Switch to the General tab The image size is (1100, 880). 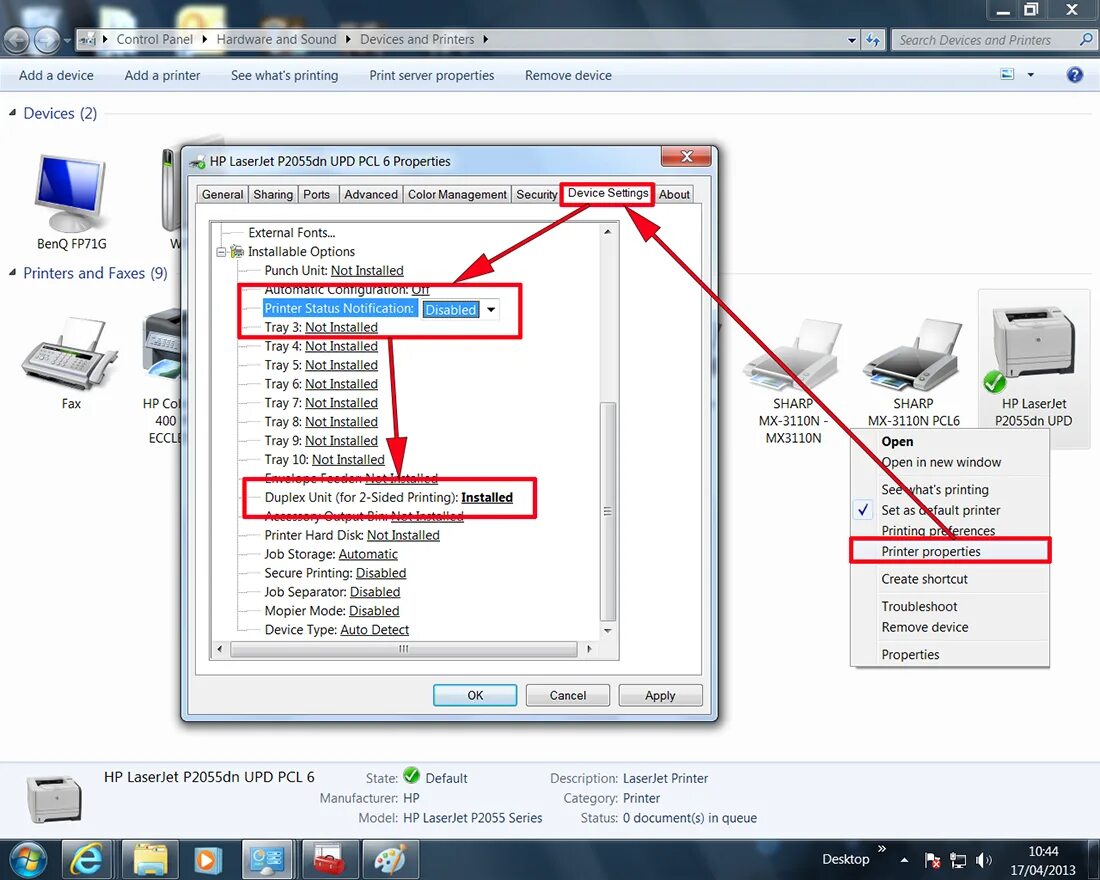pos(222,194)
